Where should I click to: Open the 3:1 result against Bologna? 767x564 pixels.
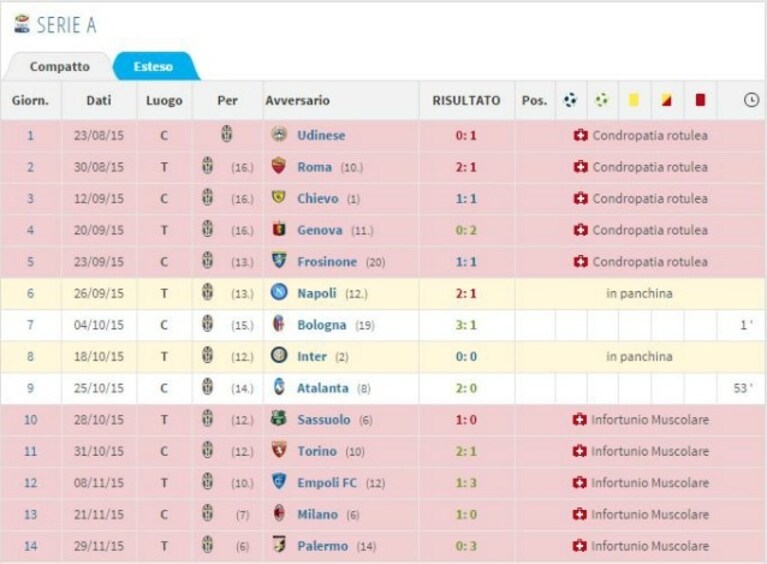tap(466, 325)
